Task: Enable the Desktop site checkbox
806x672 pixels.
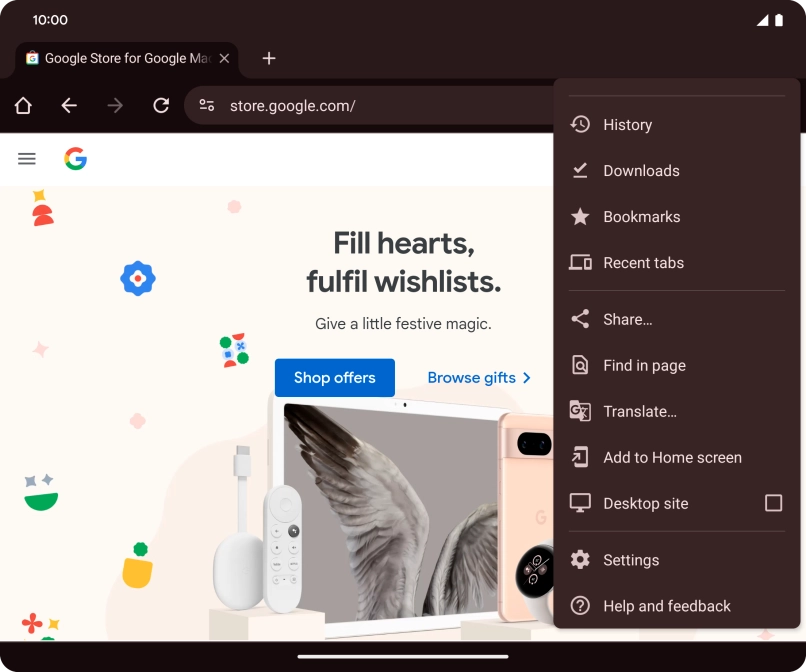Action: (x=773, y=503)
